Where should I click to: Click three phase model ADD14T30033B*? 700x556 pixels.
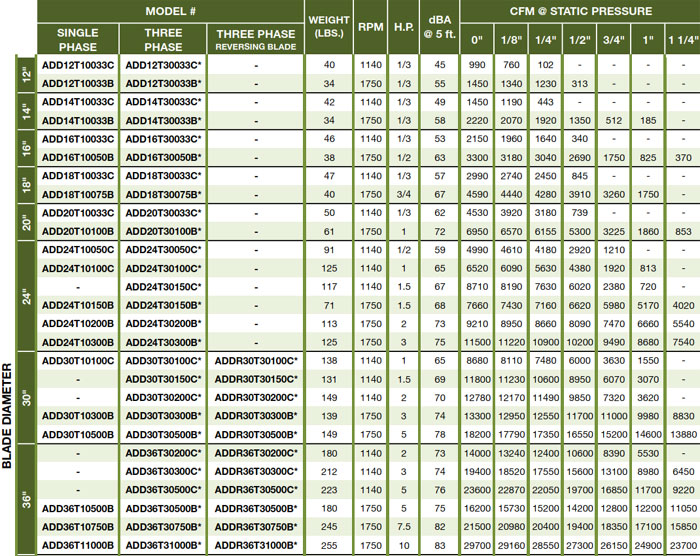point(163,121)
